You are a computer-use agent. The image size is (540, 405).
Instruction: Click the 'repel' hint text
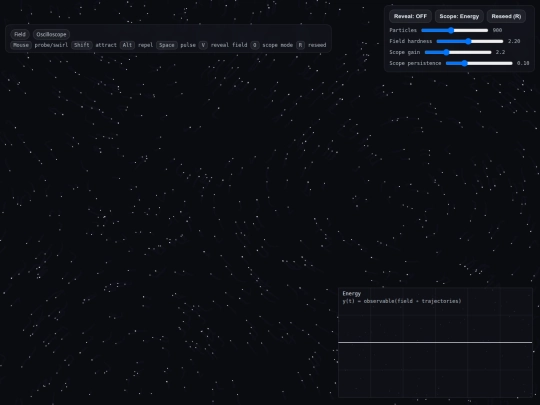pyautogui.click(x=146, y=45)
